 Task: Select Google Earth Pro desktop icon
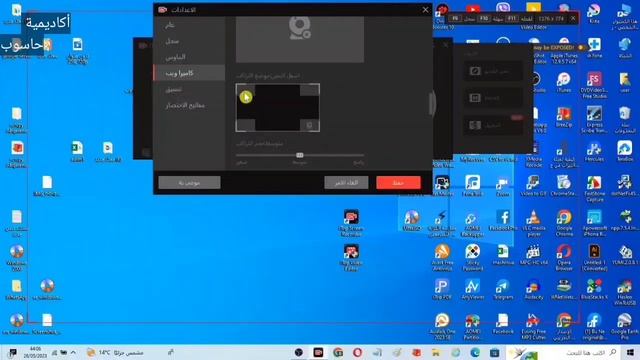[x=625, y=327]
